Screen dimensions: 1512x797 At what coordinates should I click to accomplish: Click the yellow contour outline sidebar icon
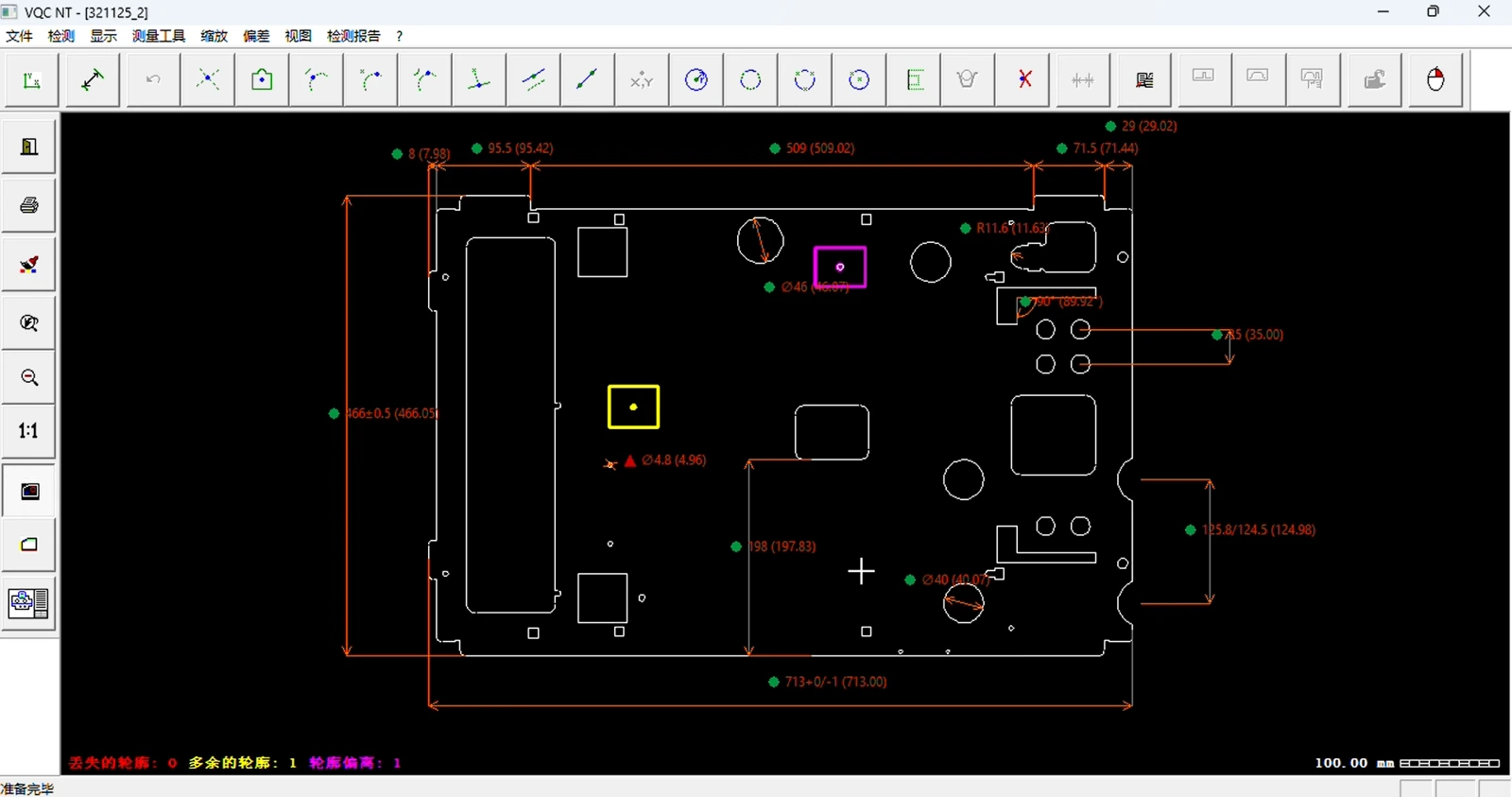click(x=29, y=544)
